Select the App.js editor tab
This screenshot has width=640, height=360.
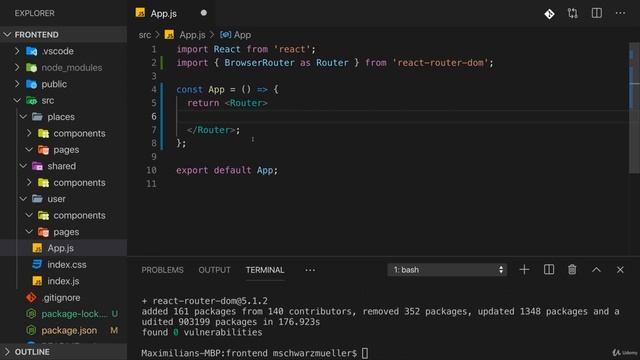171,13
